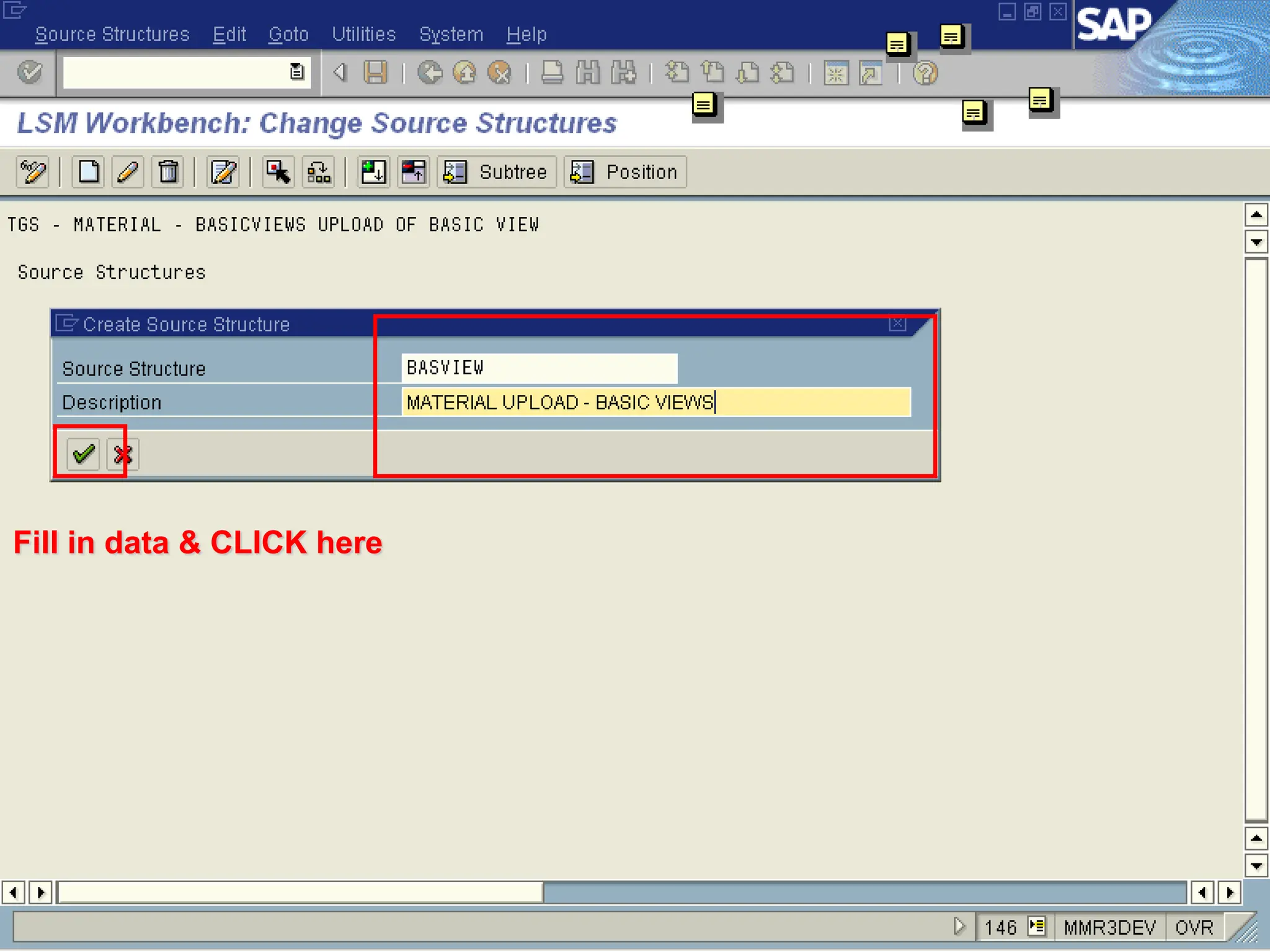
Task: Click the Enter checkmark in the command bar
Action: (29, 73)
